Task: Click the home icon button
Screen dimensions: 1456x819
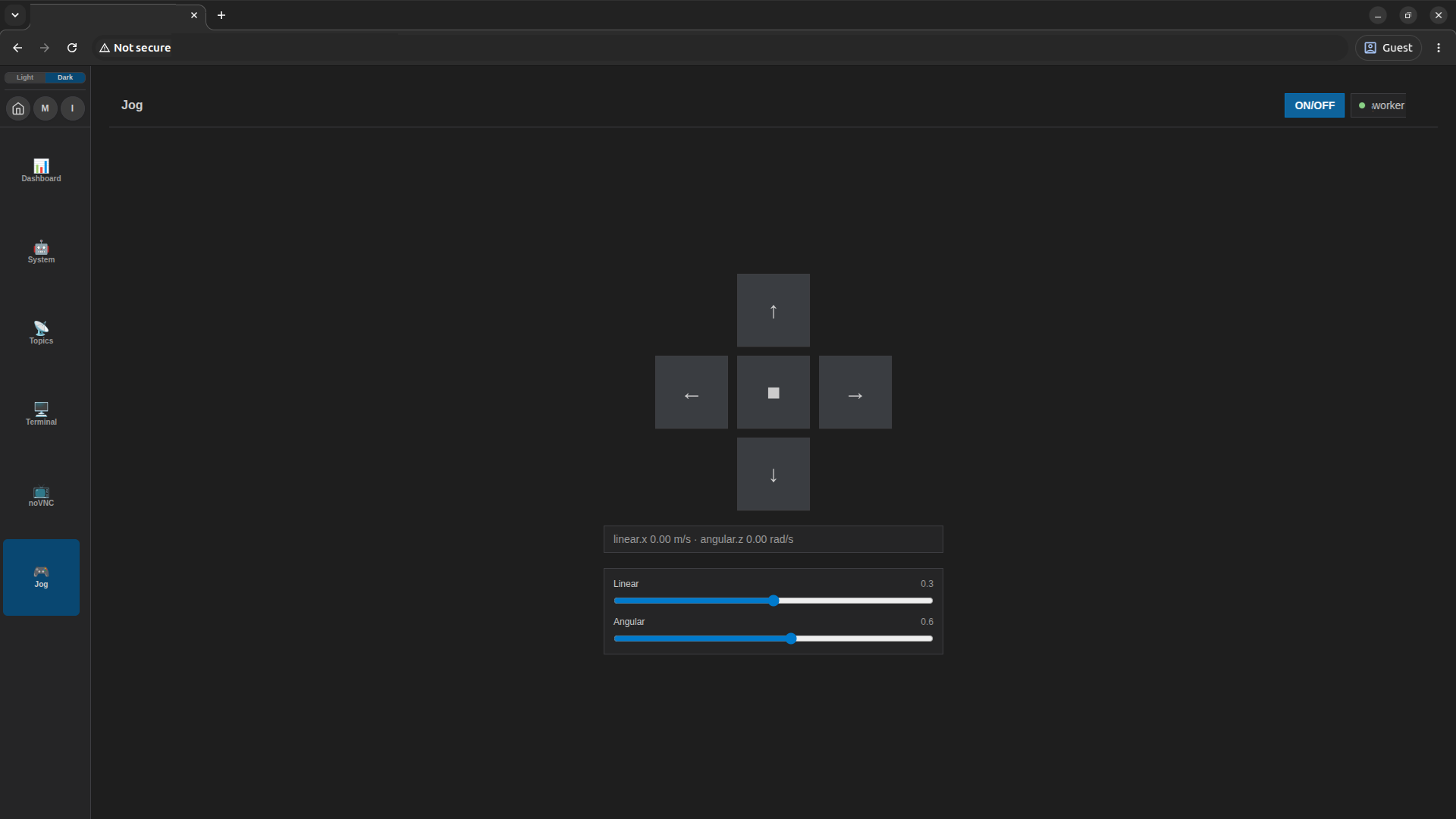Action: (18, 108)
